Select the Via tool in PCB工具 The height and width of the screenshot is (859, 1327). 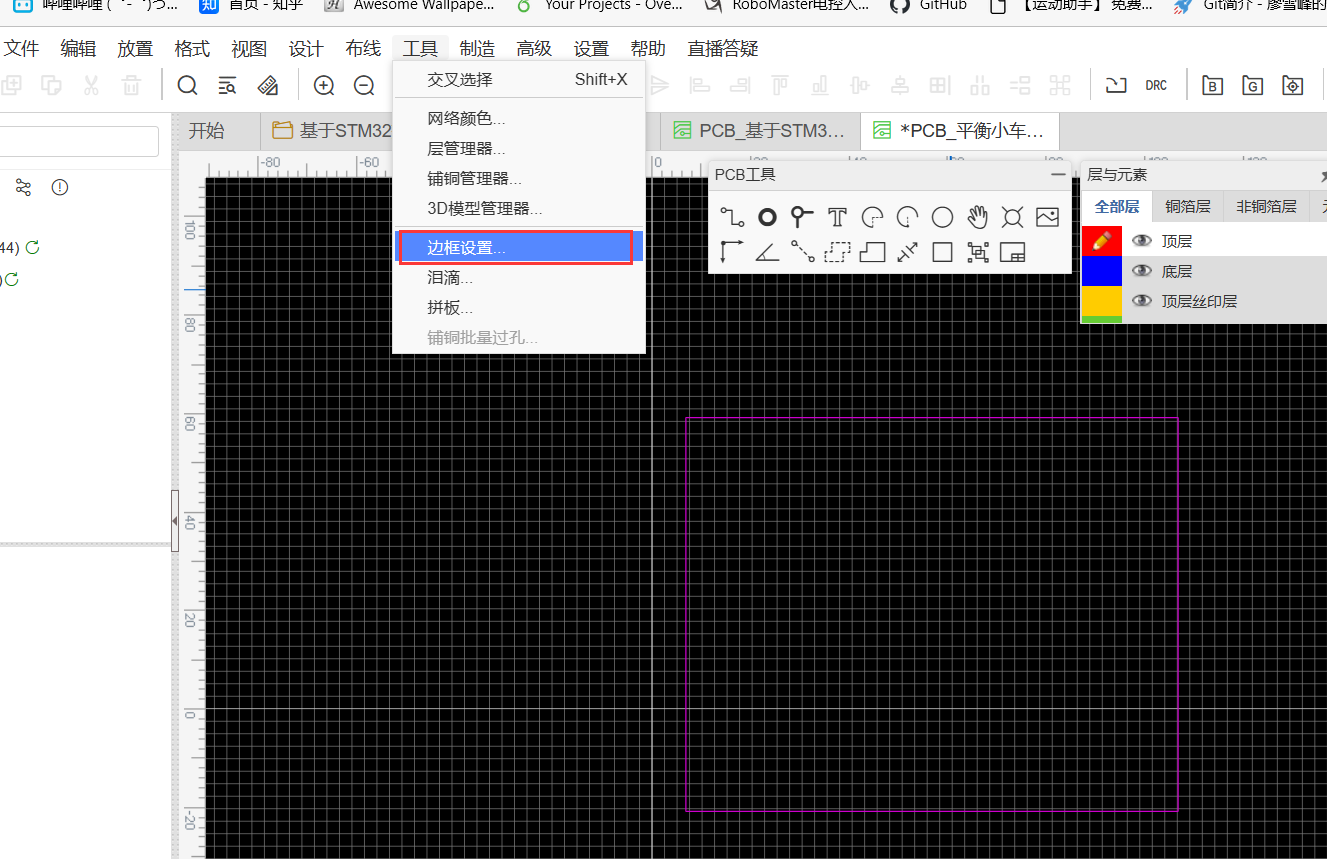[802, 217]
